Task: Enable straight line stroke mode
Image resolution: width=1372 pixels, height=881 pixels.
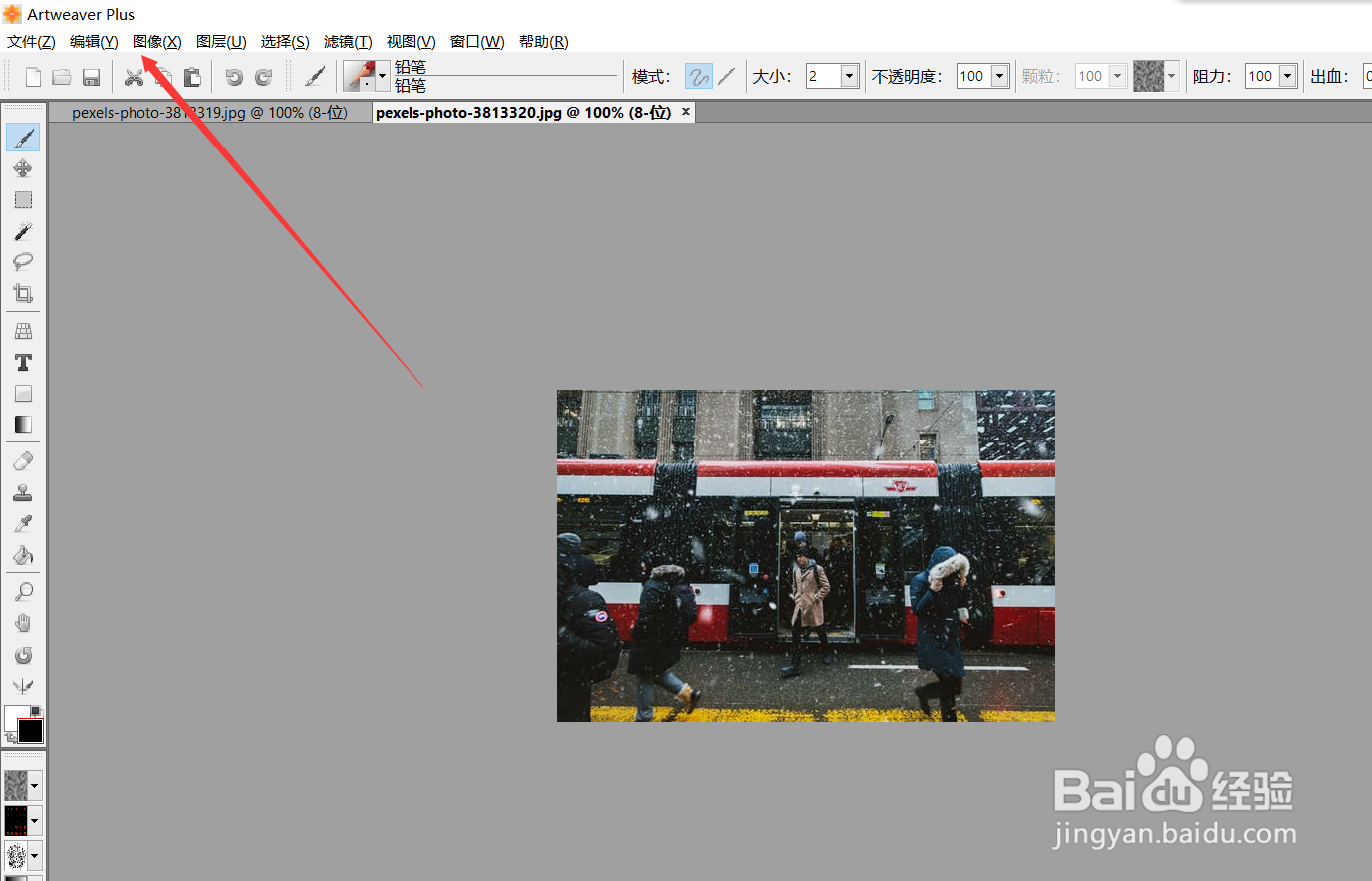Action: coord(727,76)
